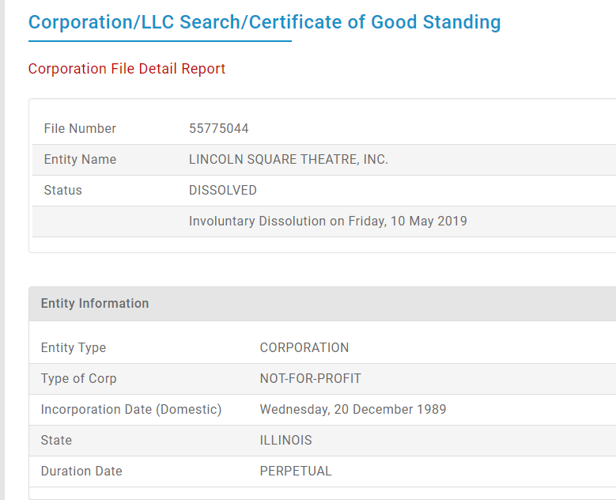The height and width of the screenshot is (500, 616).
Task: Click the Status label
Action: (x=63, y=190)
